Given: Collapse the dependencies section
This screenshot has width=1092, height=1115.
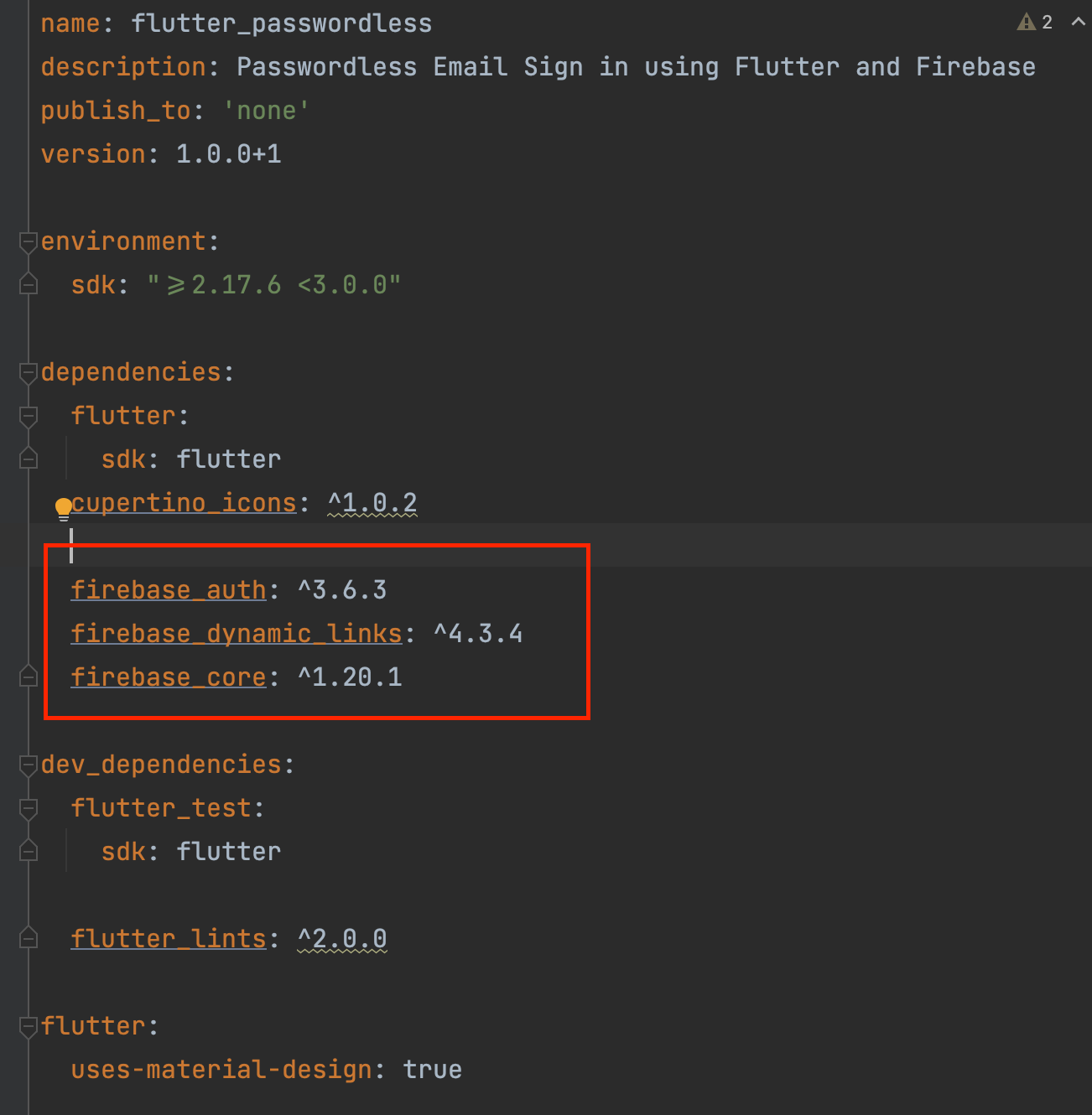Looking at the screenshot, I should (28, 371).
